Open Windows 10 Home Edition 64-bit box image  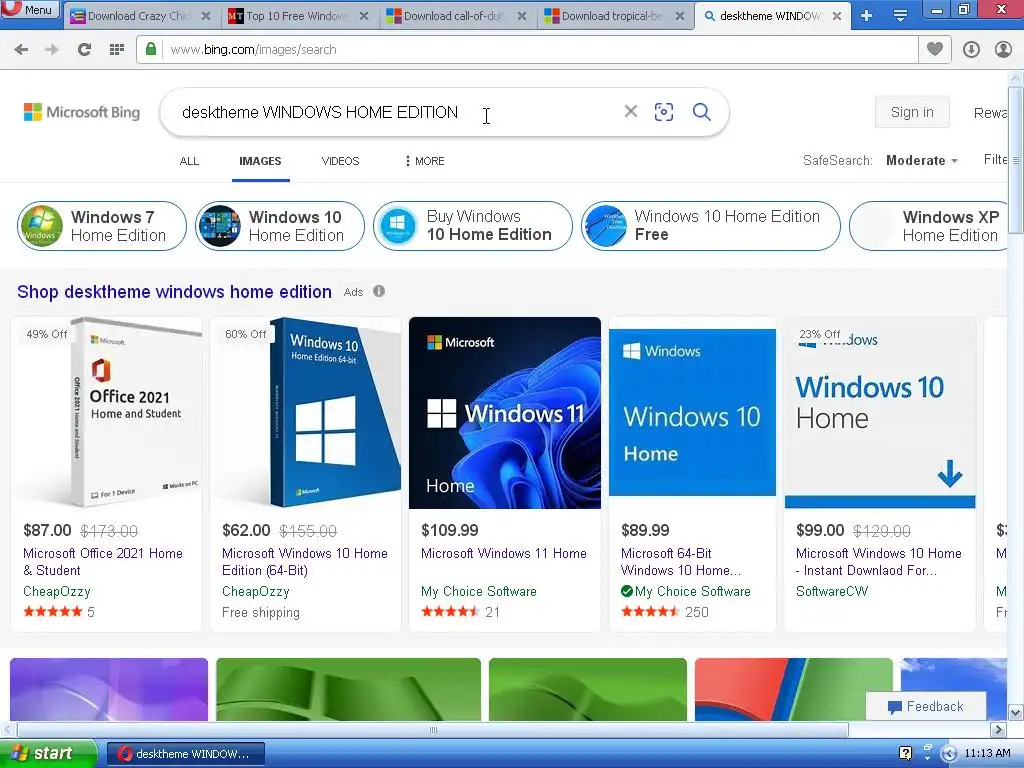306,413
